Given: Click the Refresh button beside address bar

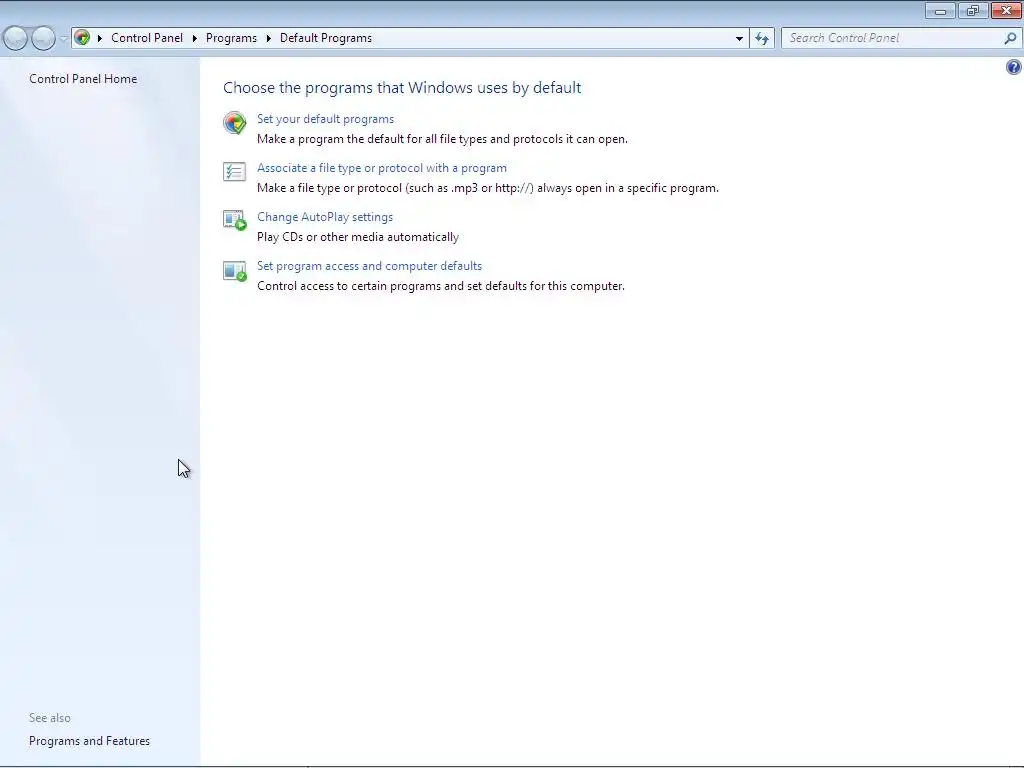Looking at the screenshot, I should [762, 39].
